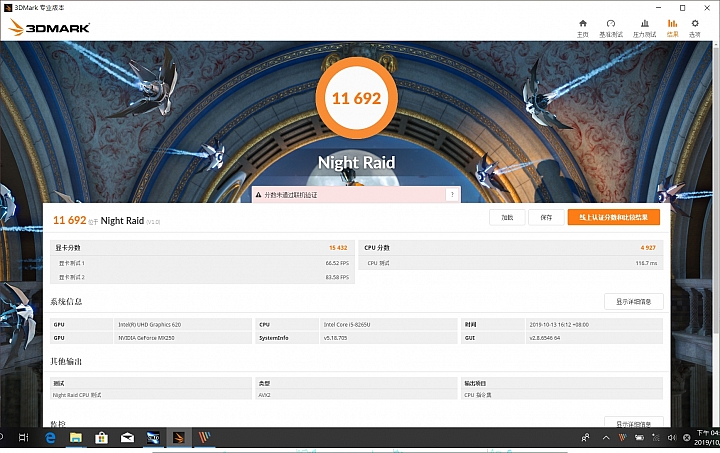Select the AVX2 type value
720x453 pixels.
pos(264,395)
